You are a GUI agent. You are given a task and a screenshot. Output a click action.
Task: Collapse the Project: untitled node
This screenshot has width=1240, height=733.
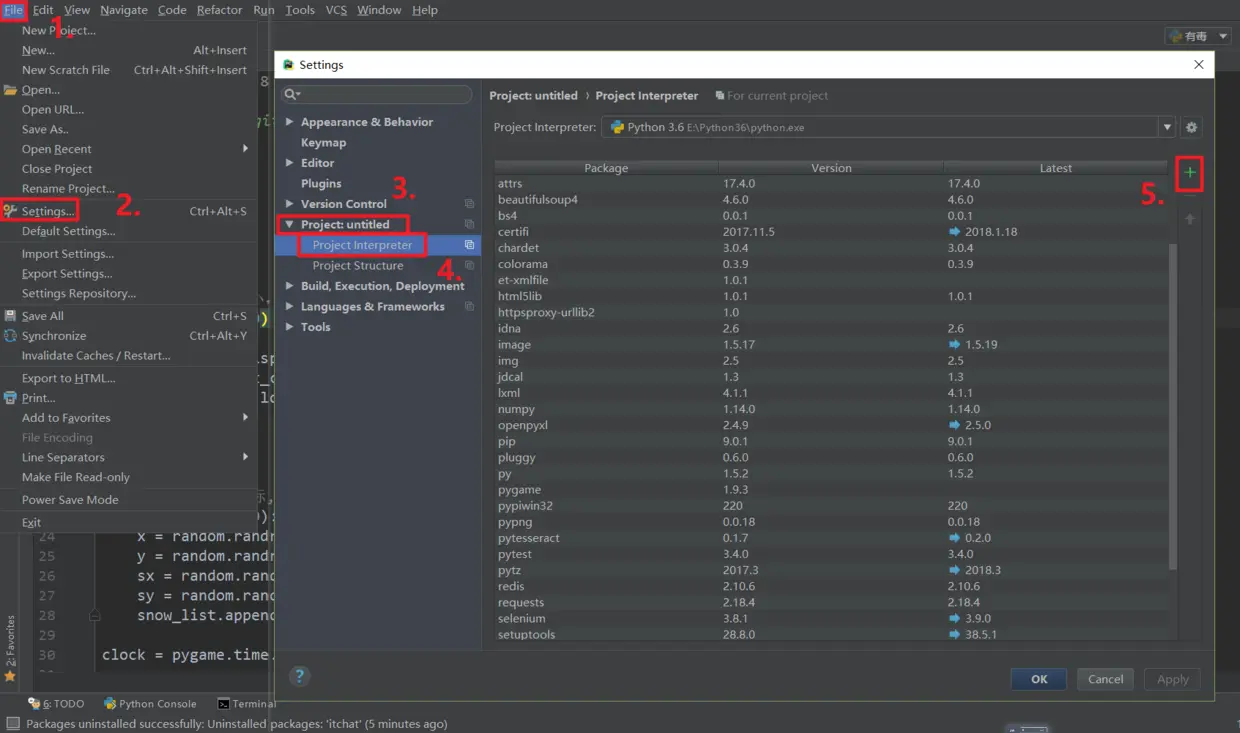(290, 225)
